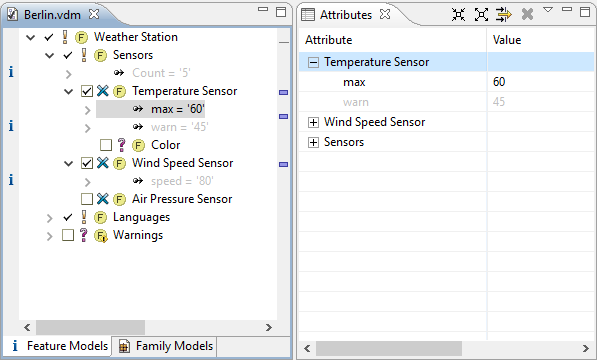597x360 pixels.
Task: Click the Color feature icon
Action: tap(138, 145)
